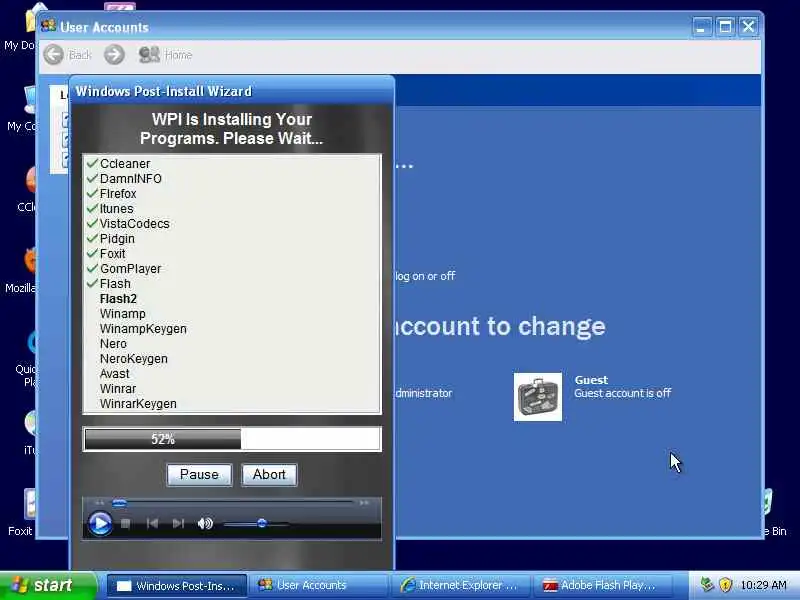
Task: Click the safely remove hardware tray icon
Action: tap(707, 584)
